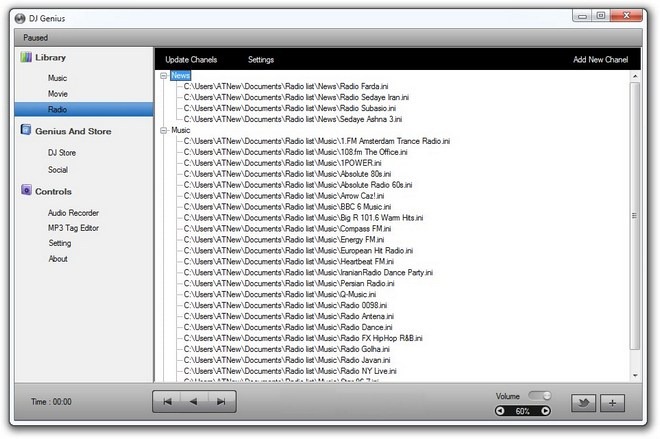Toggle the Volume mute switch
Viewport: 660px width, 439px height.
click(x=540, y=396)
